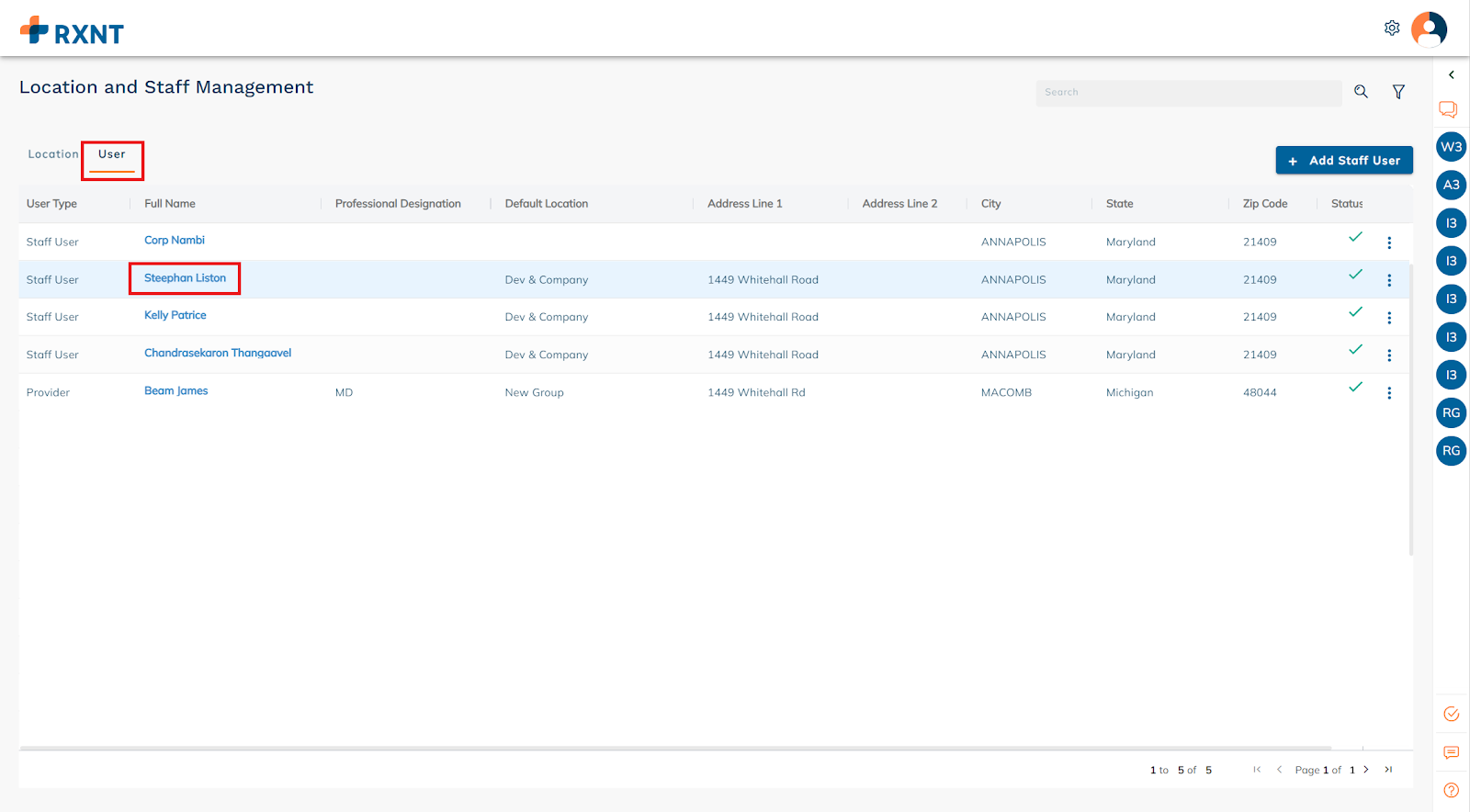Open the Beam James user link
Screen dimensions: 1470x812
click(x=176, y=390)
